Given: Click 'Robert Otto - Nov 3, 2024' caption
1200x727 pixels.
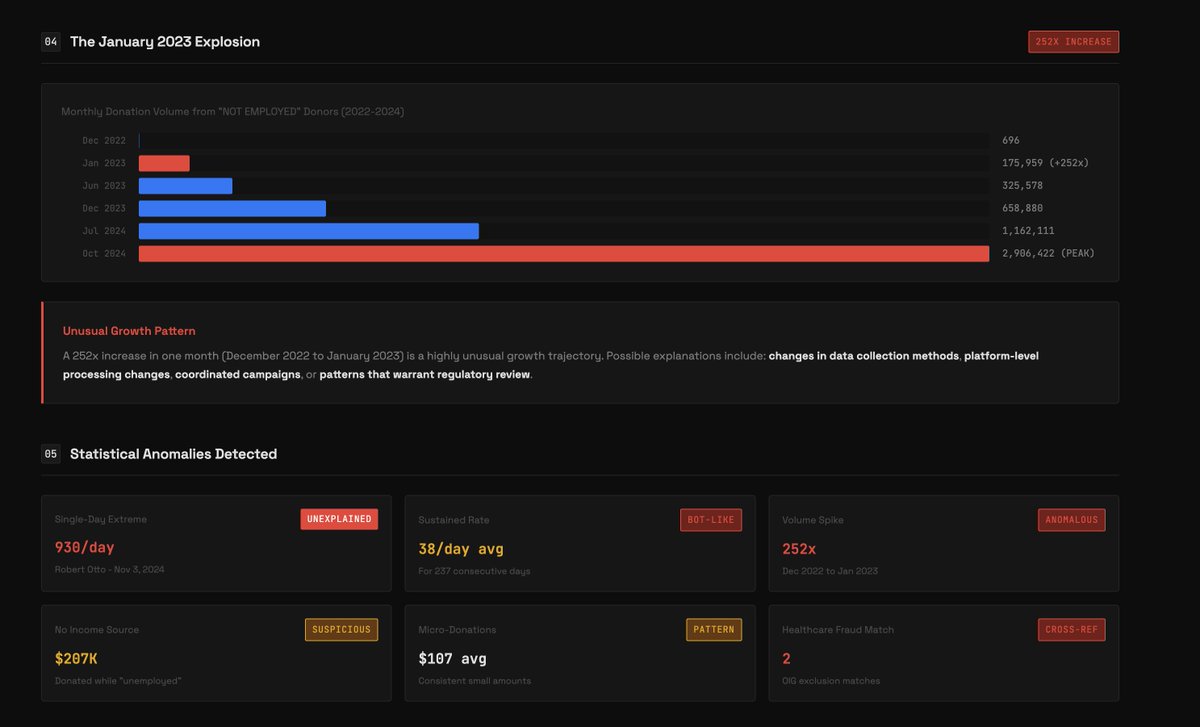Looking at the screenshot, I should [110, 570].
